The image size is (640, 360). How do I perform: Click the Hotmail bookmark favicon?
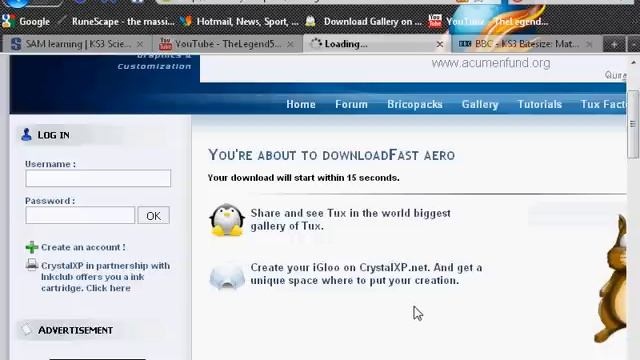click(186, 21)
